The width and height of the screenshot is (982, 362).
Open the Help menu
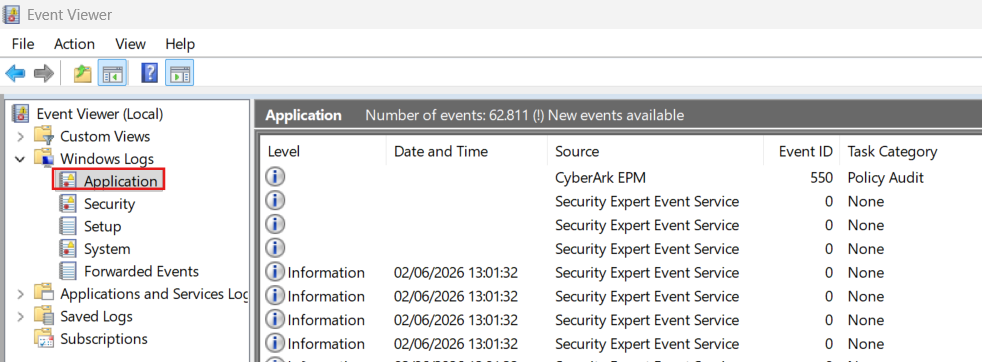tap(180, 44)
